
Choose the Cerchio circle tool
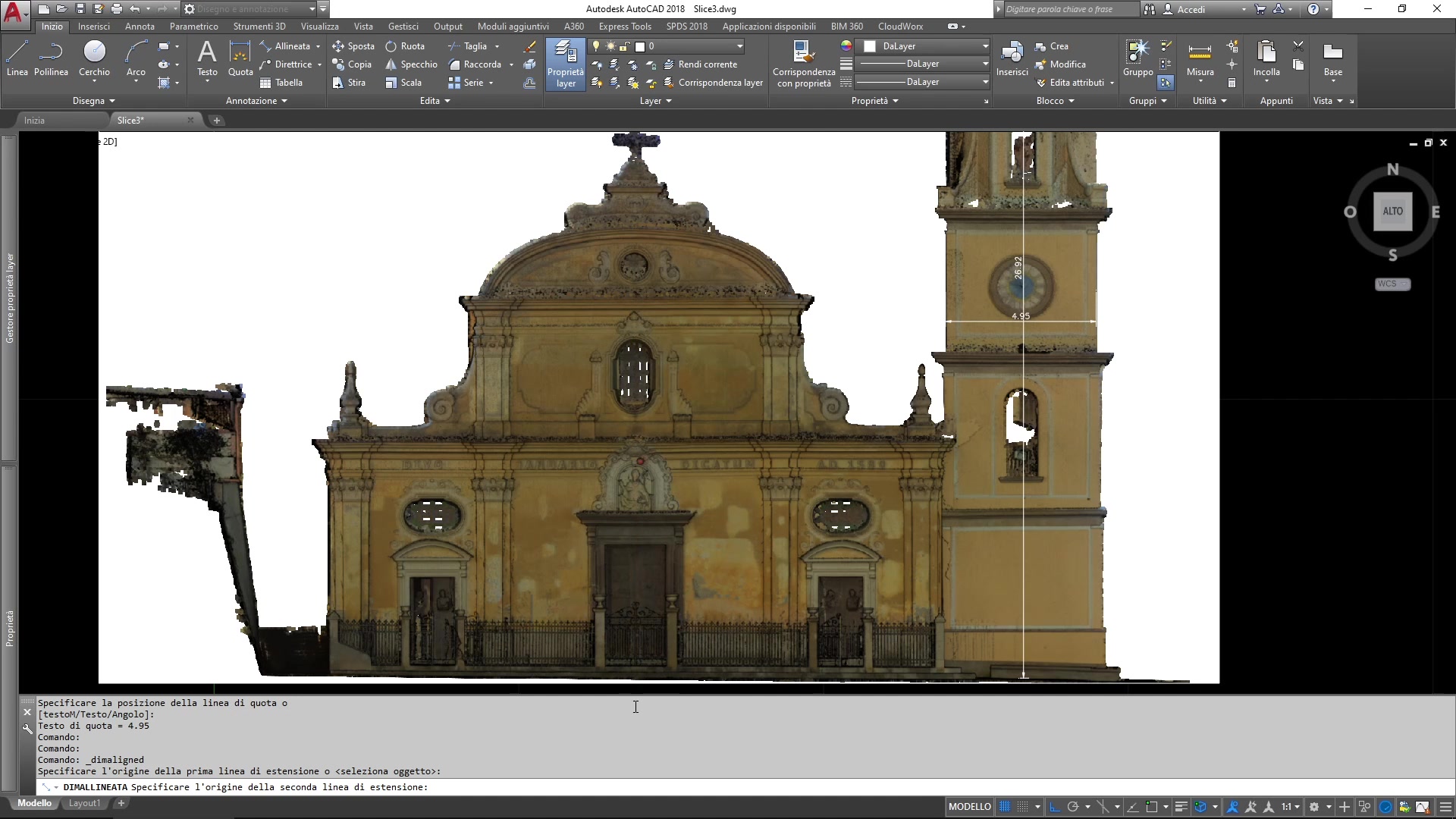coord(94,59)
